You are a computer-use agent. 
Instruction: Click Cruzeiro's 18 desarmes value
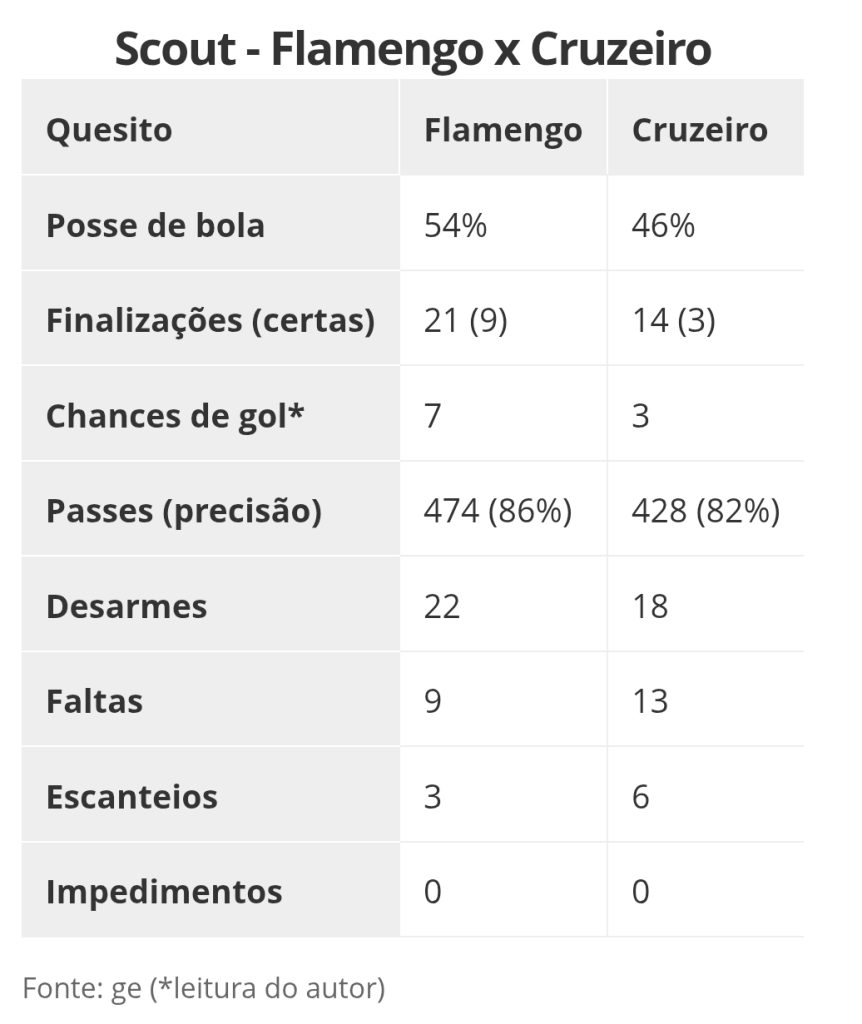(x=650, y=606)
